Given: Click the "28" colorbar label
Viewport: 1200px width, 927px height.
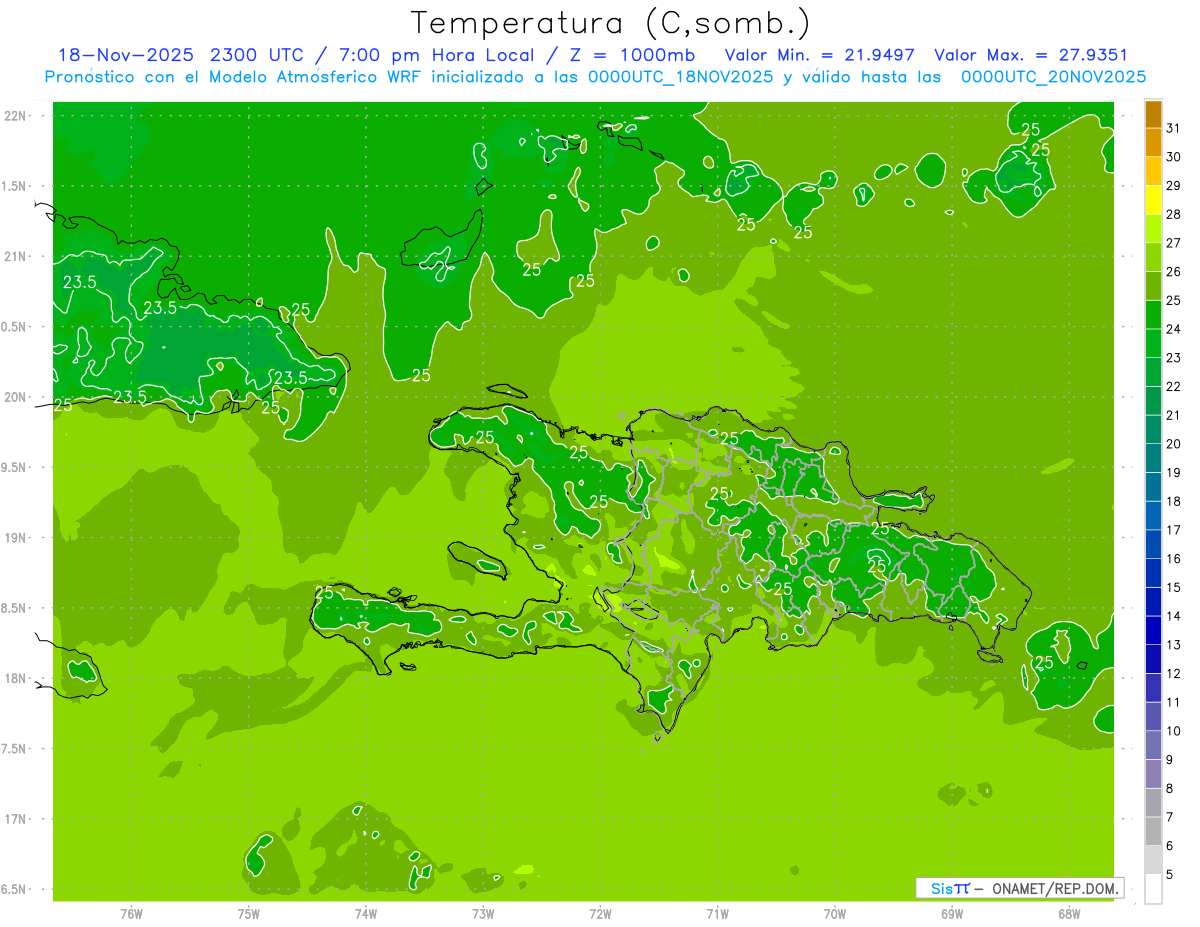Looking at the screenshot, I should pos(1173,214).
